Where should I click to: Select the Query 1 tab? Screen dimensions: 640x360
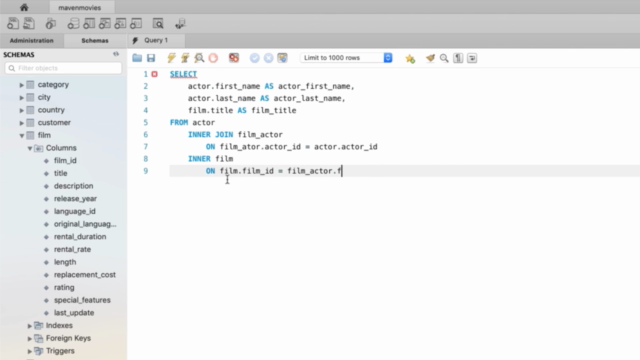coord(156,40)
